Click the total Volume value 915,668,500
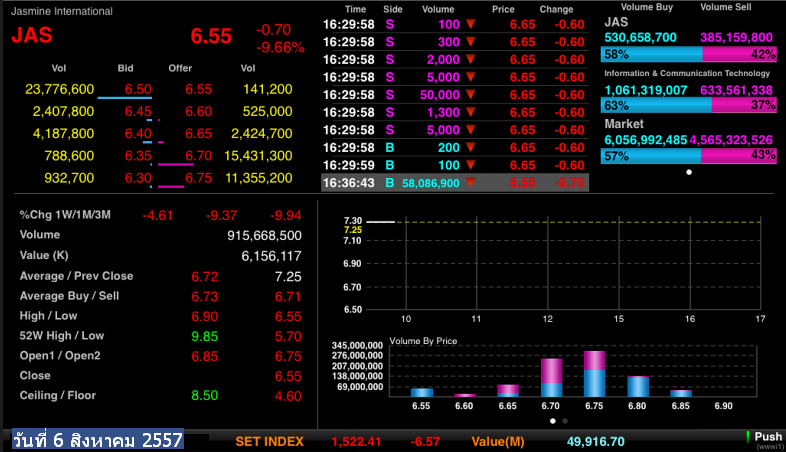 [264, 236]
